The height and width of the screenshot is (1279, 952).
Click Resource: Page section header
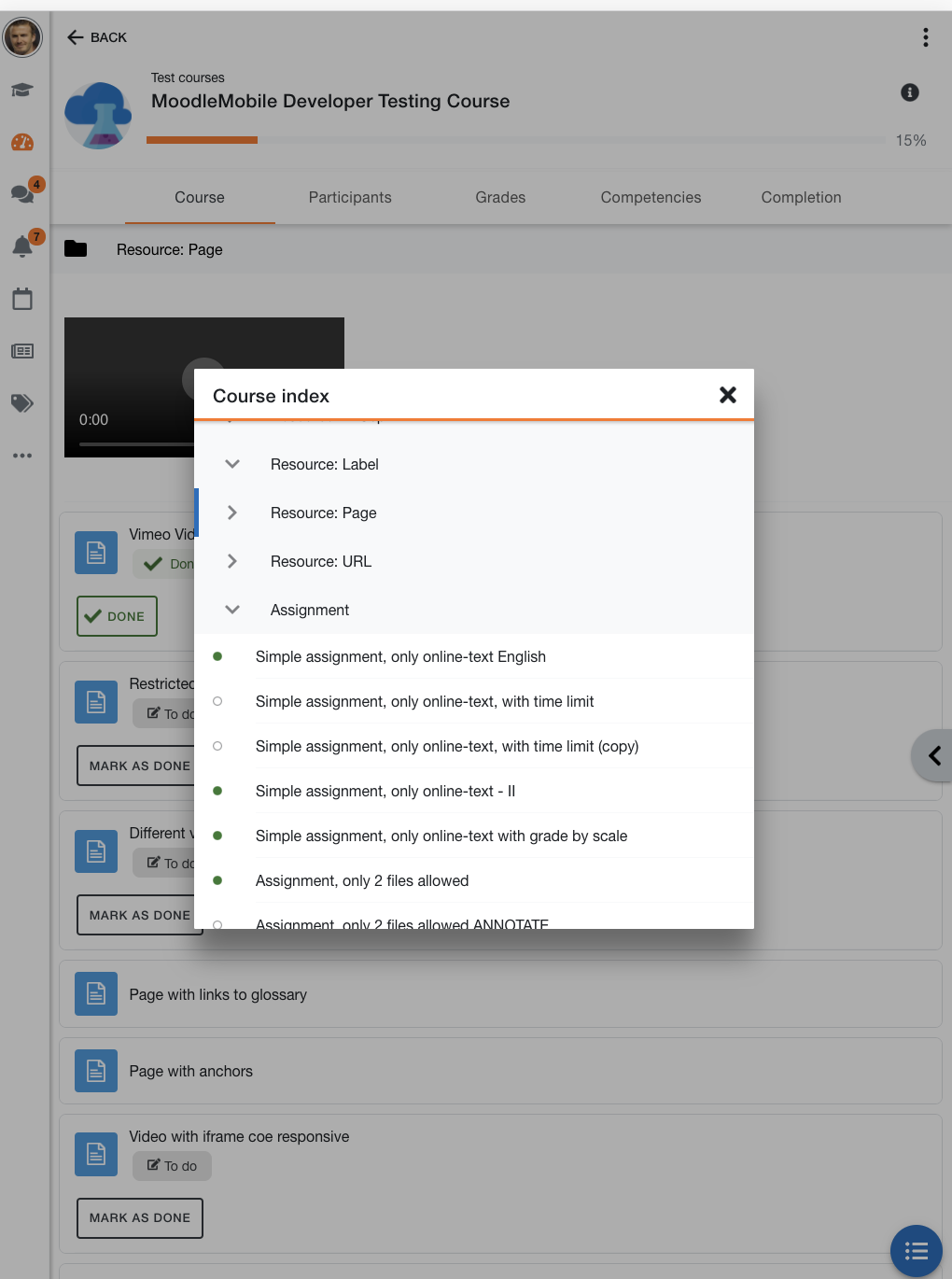pyautogui.click(x=502, y=249)
